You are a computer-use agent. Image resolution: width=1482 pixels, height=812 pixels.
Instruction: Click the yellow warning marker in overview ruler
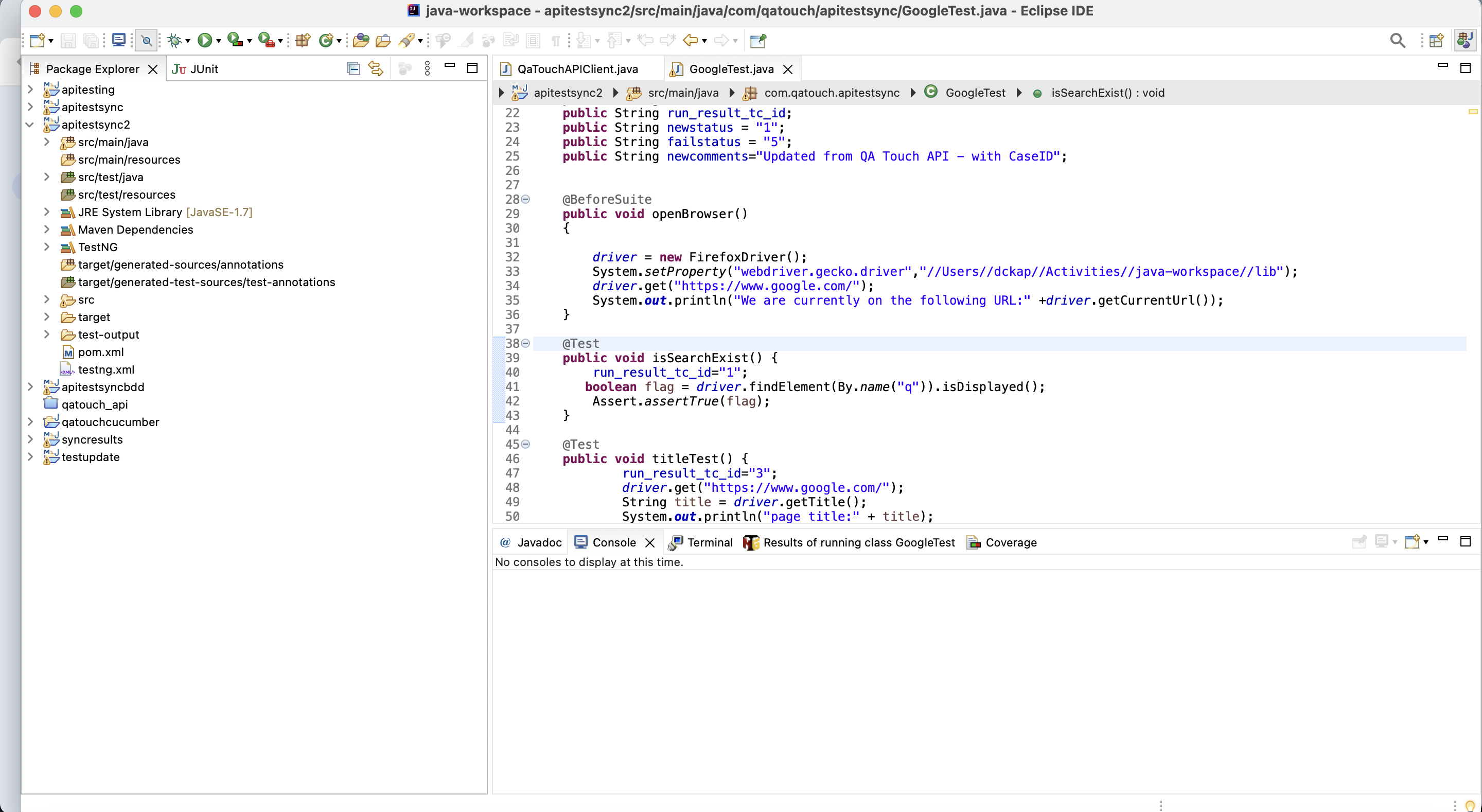(1473, 112)
